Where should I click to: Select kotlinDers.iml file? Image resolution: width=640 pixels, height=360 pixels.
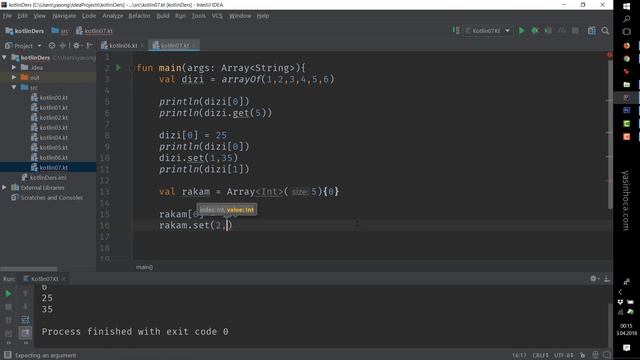[44, 178]
